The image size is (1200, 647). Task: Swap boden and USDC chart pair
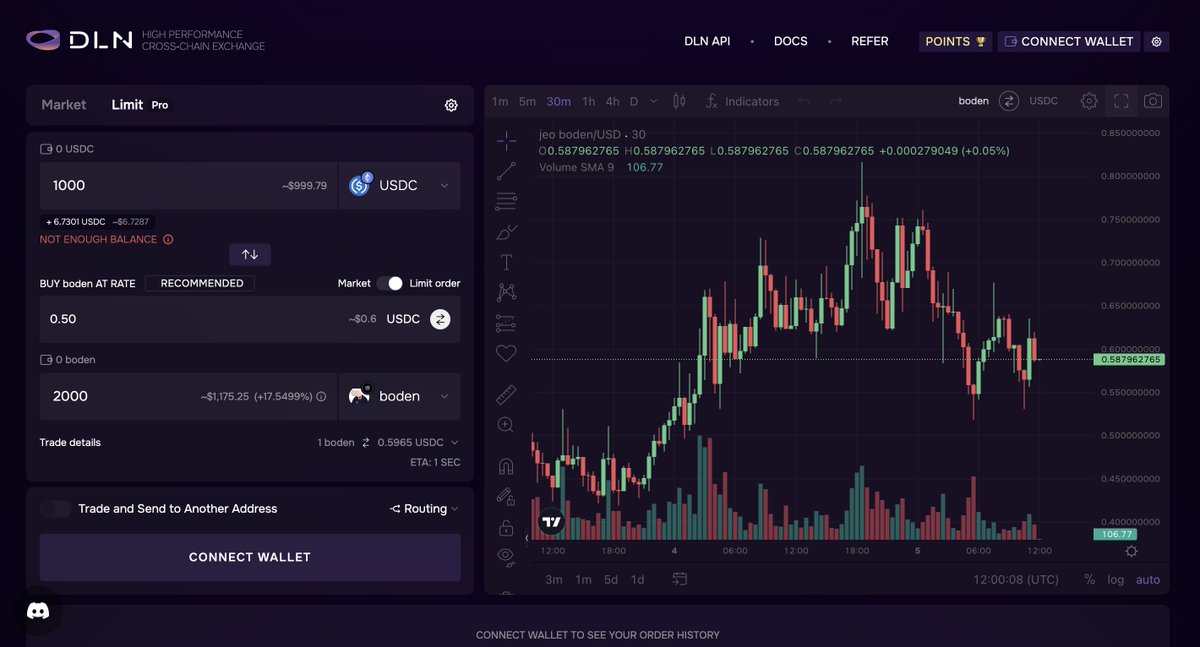click(1009, 101)
